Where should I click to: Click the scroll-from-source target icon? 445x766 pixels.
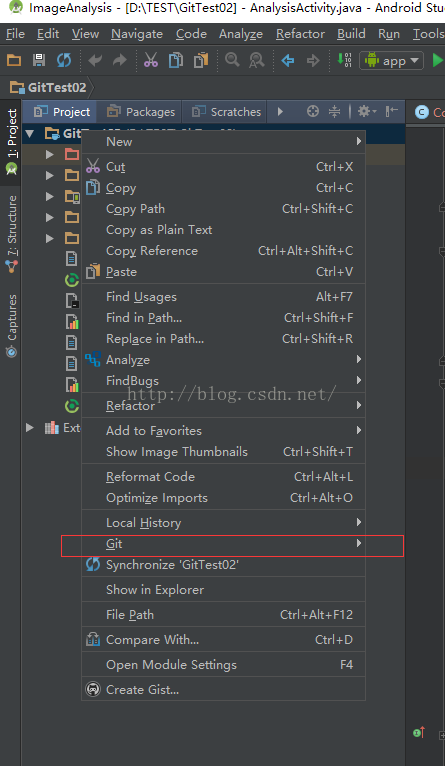tap(313, 111)
